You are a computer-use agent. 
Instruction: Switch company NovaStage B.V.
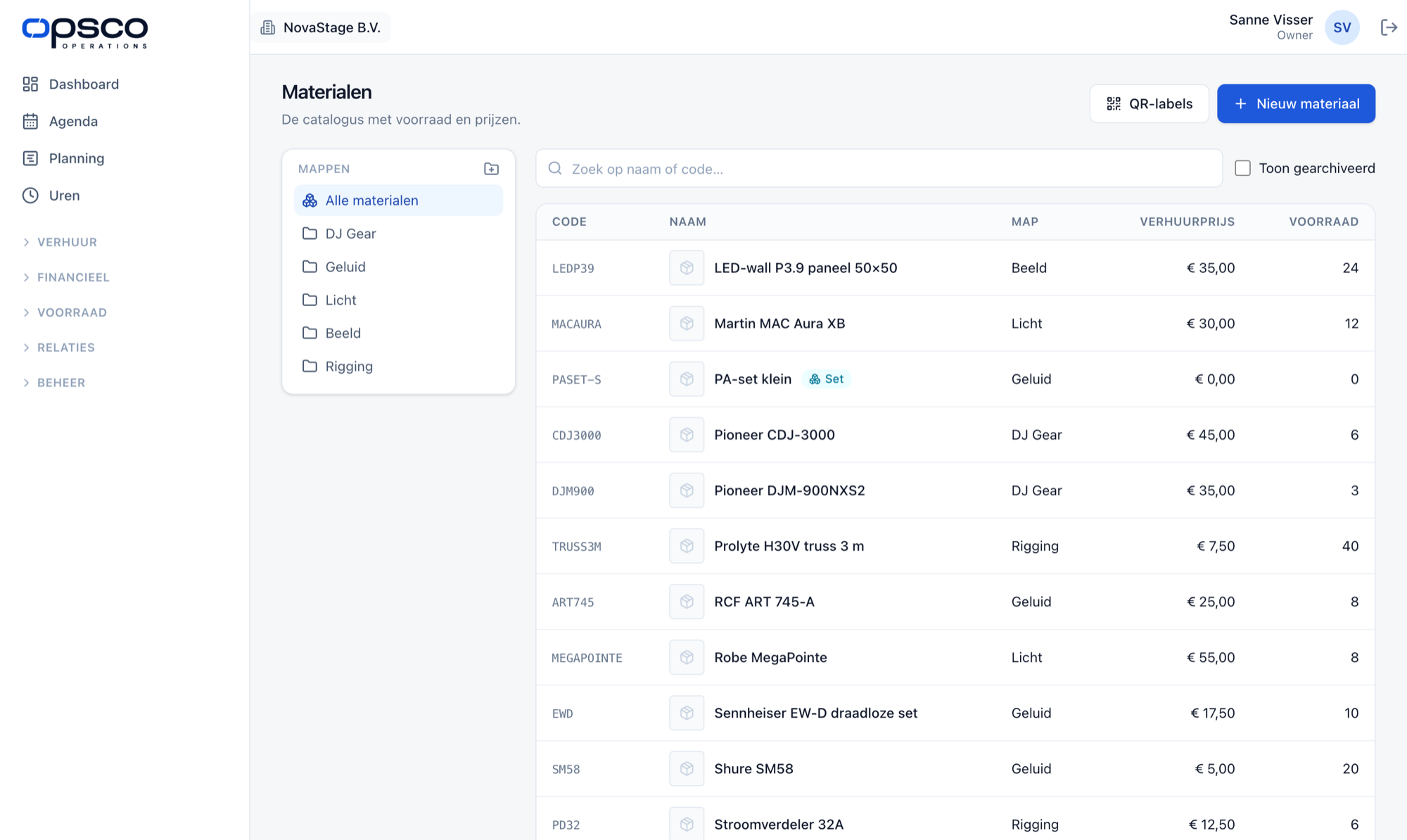[x=321, y=27]
